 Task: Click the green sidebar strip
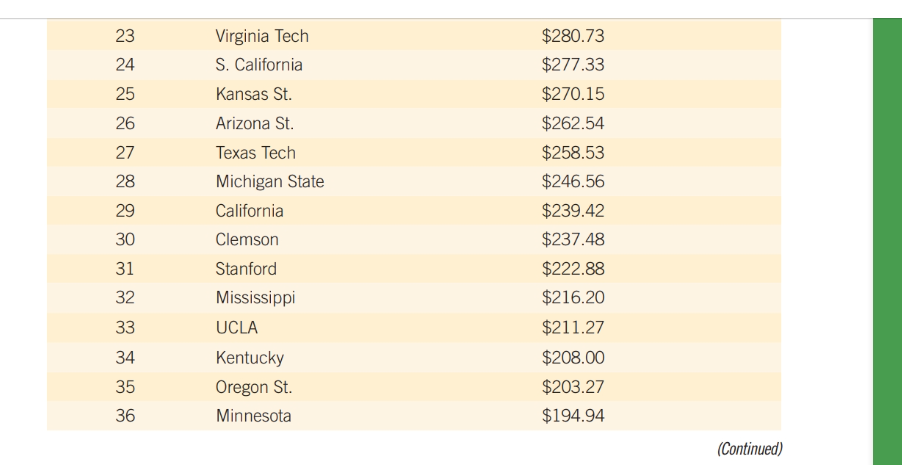tap(887, 242)
